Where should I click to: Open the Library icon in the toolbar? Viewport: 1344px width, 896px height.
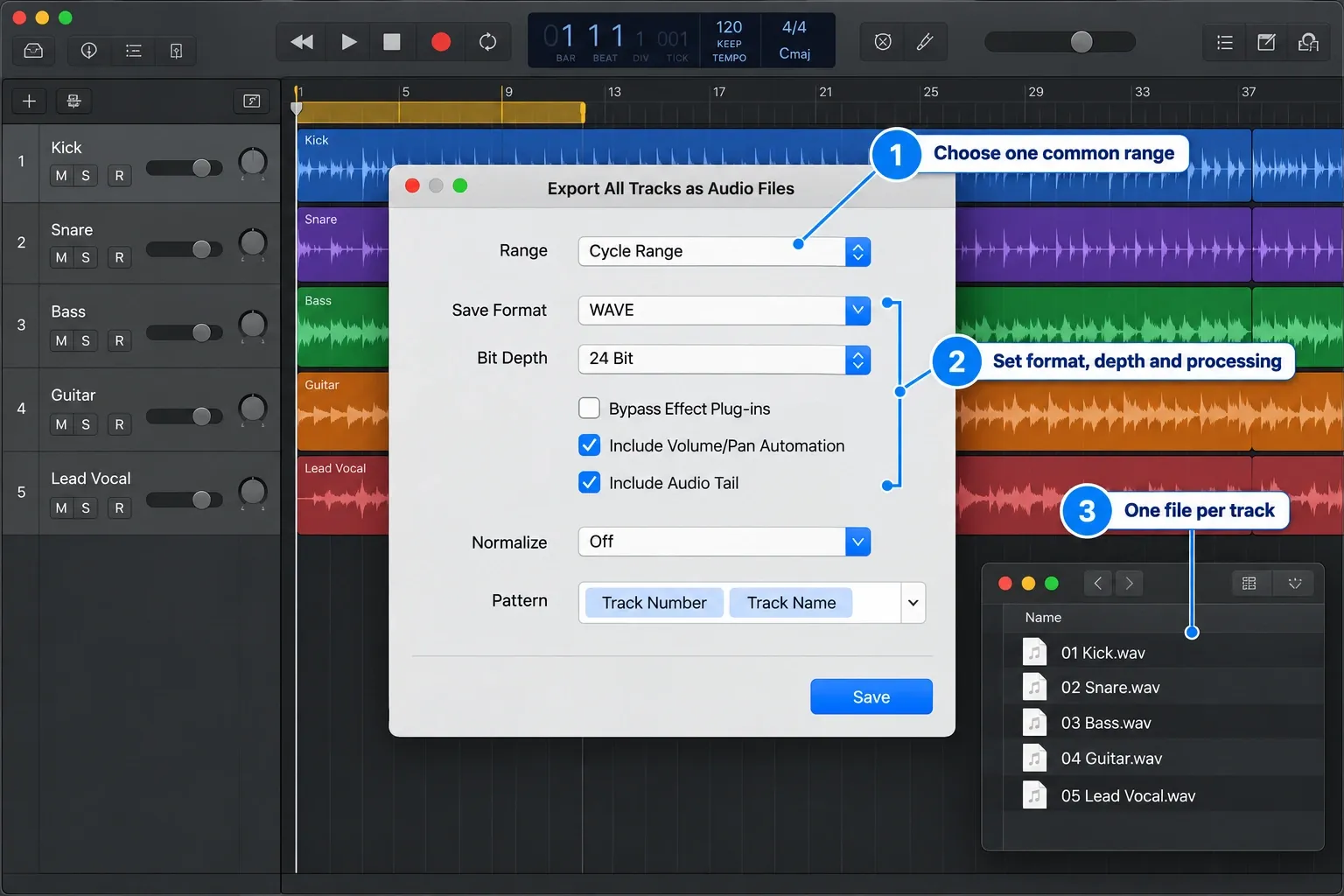33,51
